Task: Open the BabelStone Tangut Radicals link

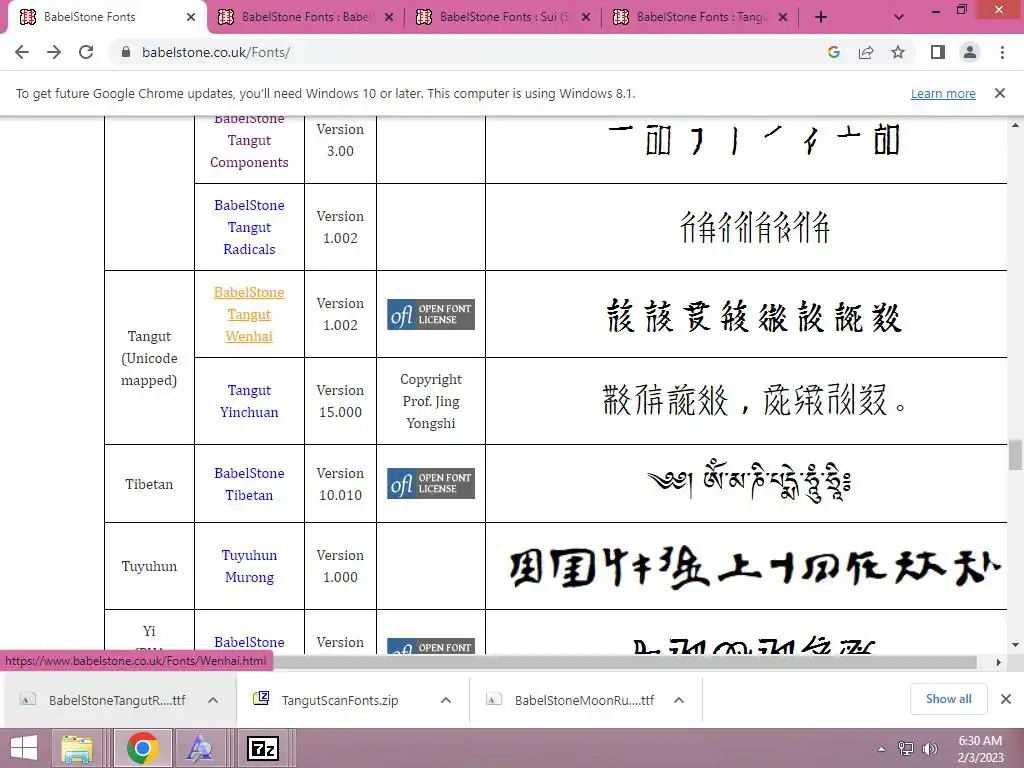Action: [x=249, y=227]
